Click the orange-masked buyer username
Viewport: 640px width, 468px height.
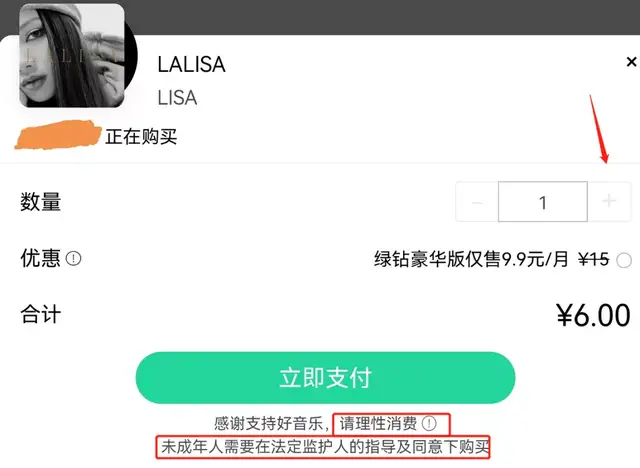click(58, 135)
